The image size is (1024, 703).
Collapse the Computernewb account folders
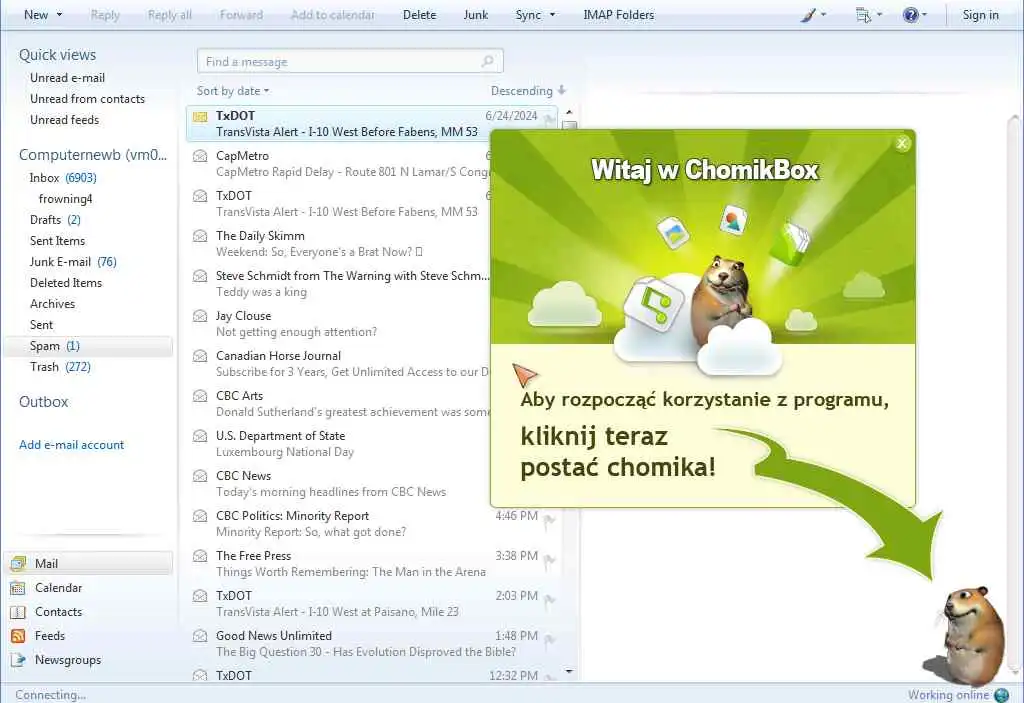pyautogui.click(x=93, y=155)
